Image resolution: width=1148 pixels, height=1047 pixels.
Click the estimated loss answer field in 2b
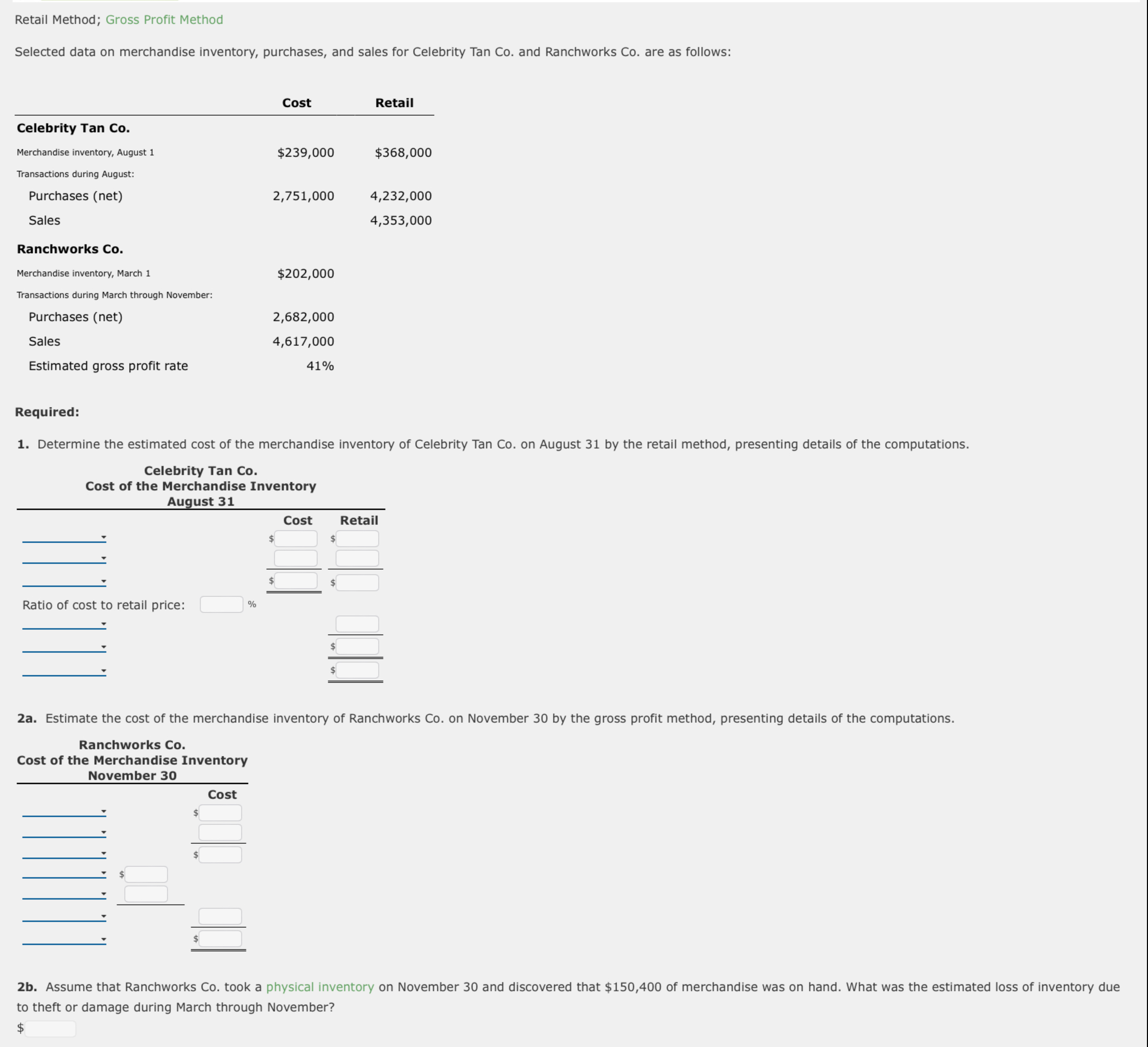click(x=50, y=1028)
